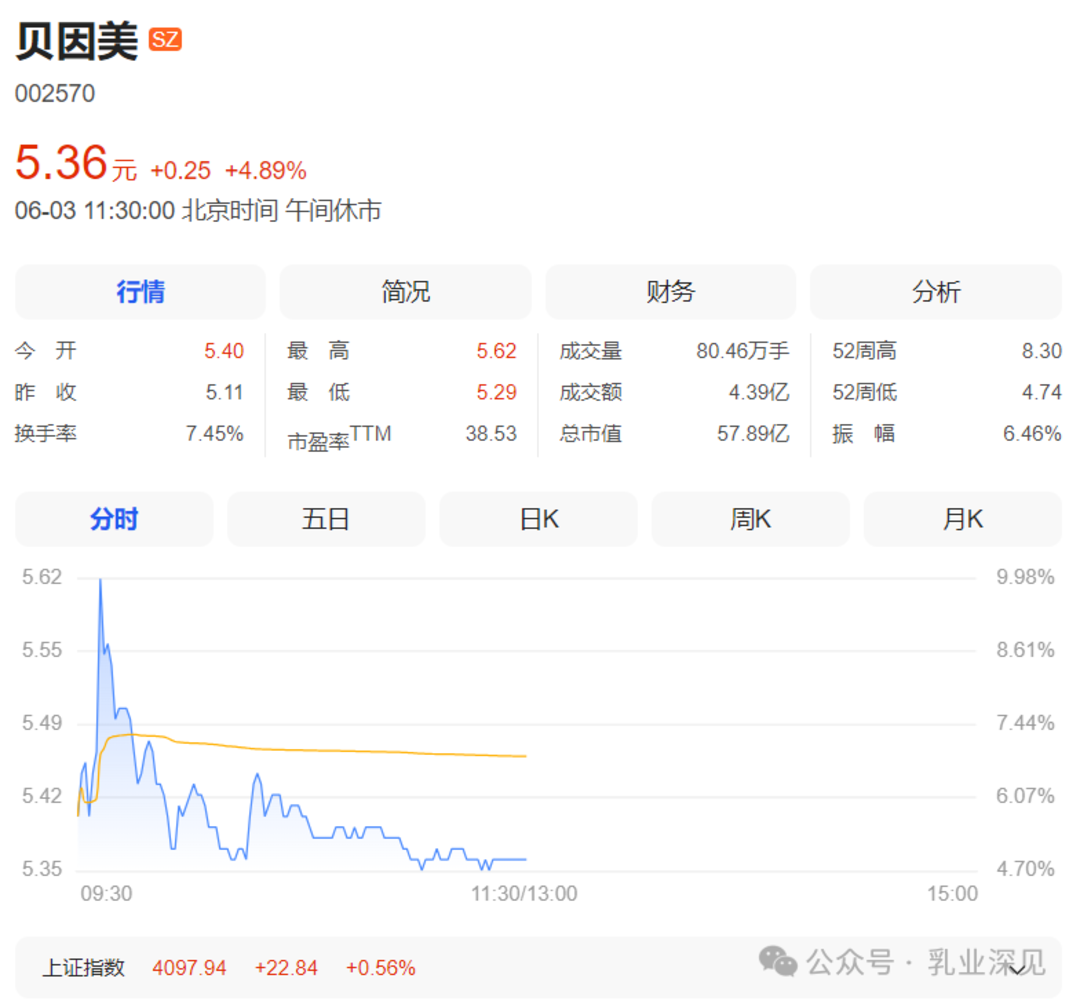Image resolution: width=1080 pixels, height=1004 pixels.
Task: Click the stock code 002570
Action: click(x=55, y=94)
